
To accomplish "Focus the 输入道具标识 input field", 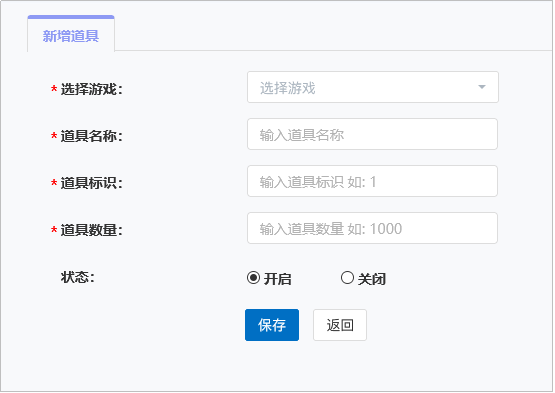I will (372, 181).
